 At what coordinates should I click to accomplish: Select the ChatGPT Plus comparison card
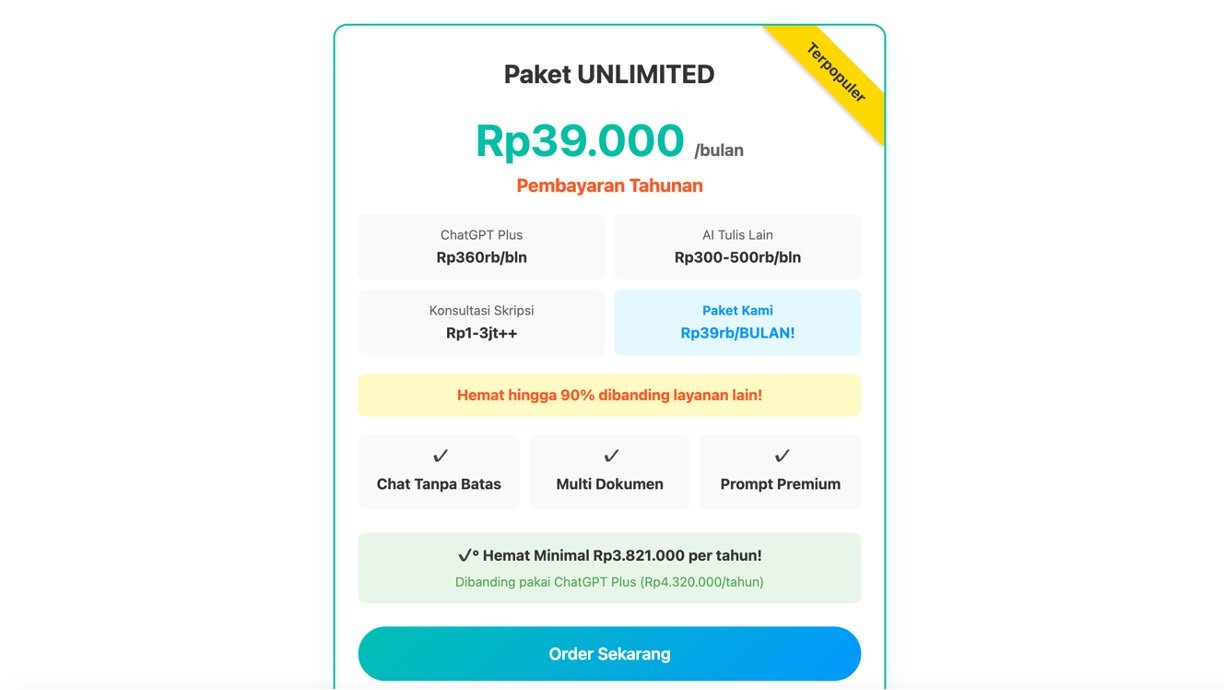coord(481,247)
